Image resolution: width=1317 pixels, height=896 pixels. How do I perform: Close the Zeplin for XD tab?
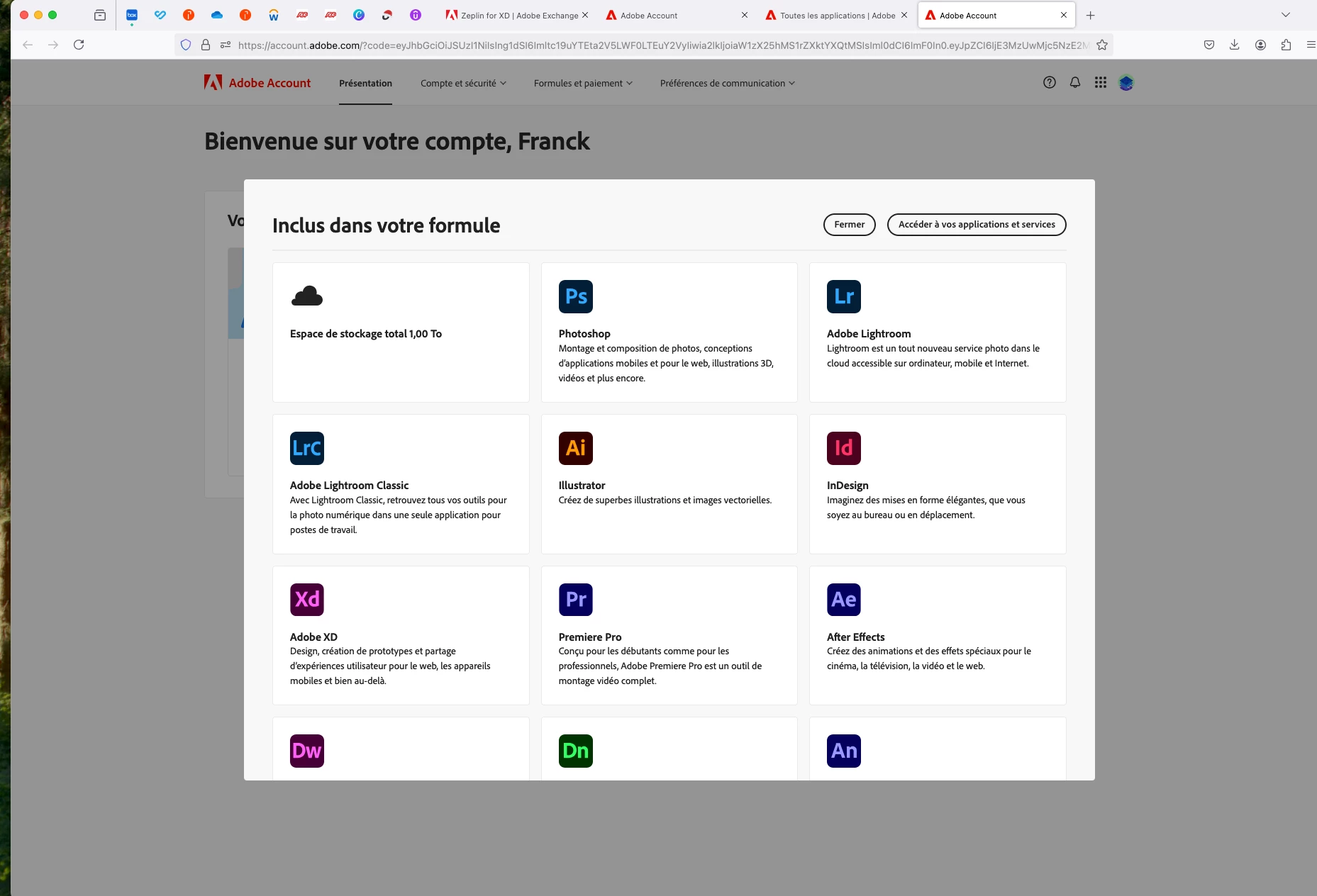(585, 15)
